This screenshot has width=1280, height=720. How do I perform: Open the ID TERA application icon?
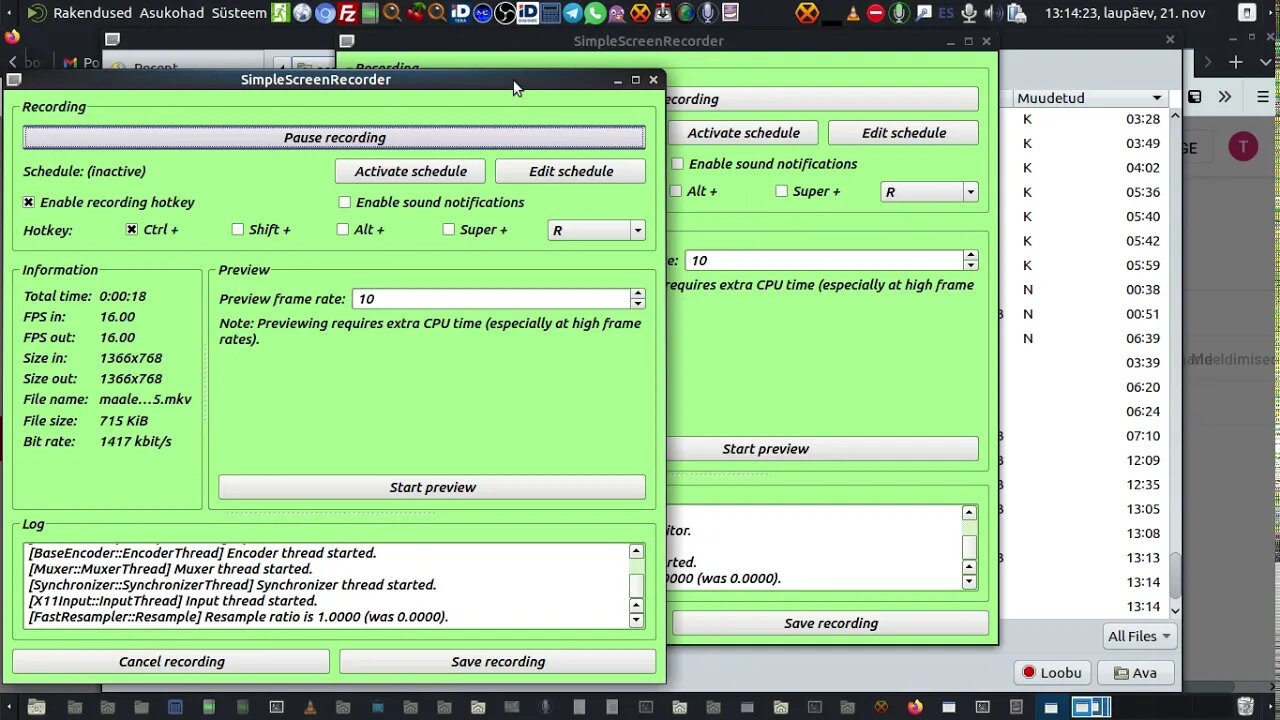[460, 13]
